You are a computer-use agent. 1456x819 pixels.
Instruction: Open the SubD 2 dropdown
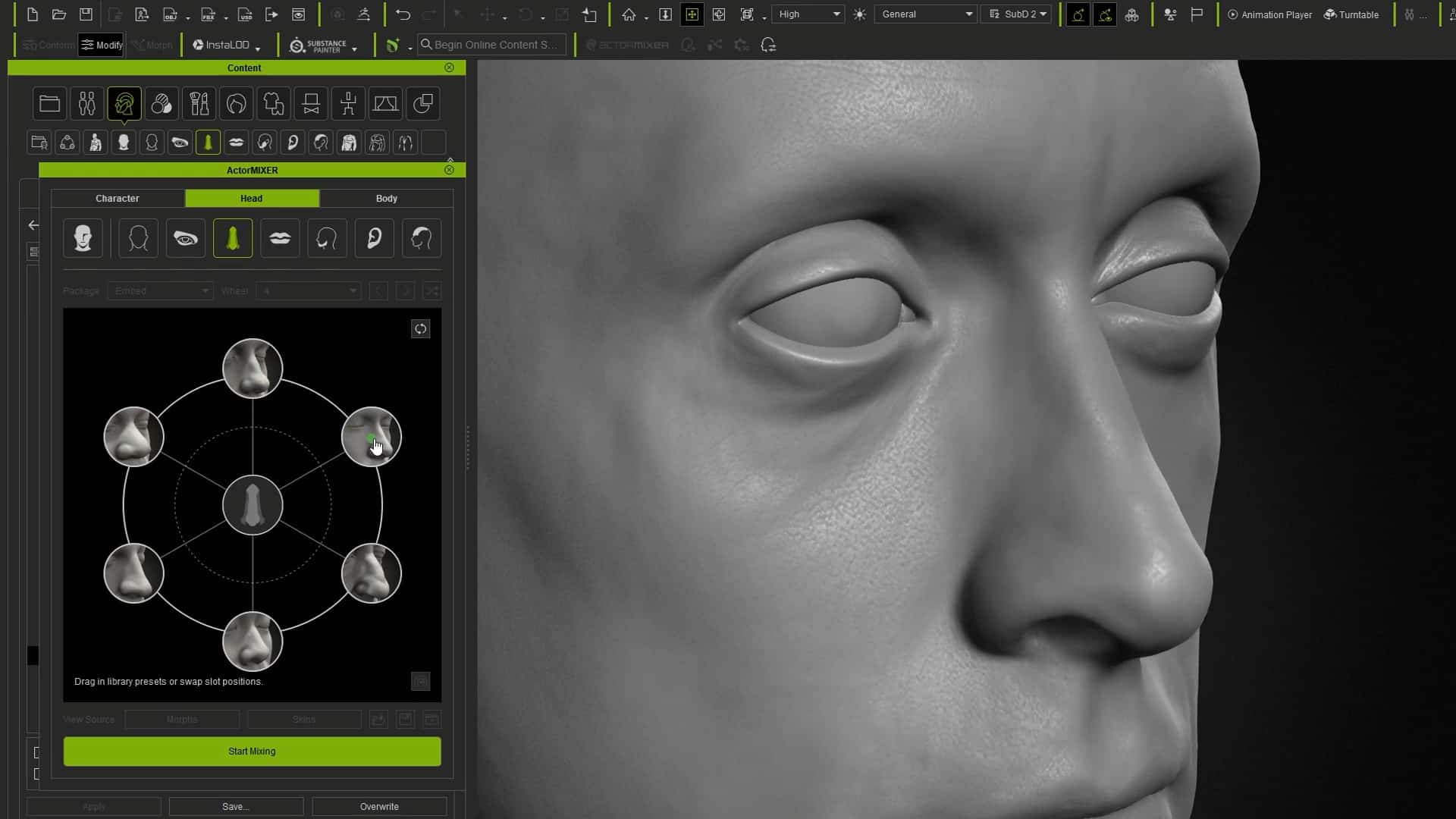(1016, 14)
